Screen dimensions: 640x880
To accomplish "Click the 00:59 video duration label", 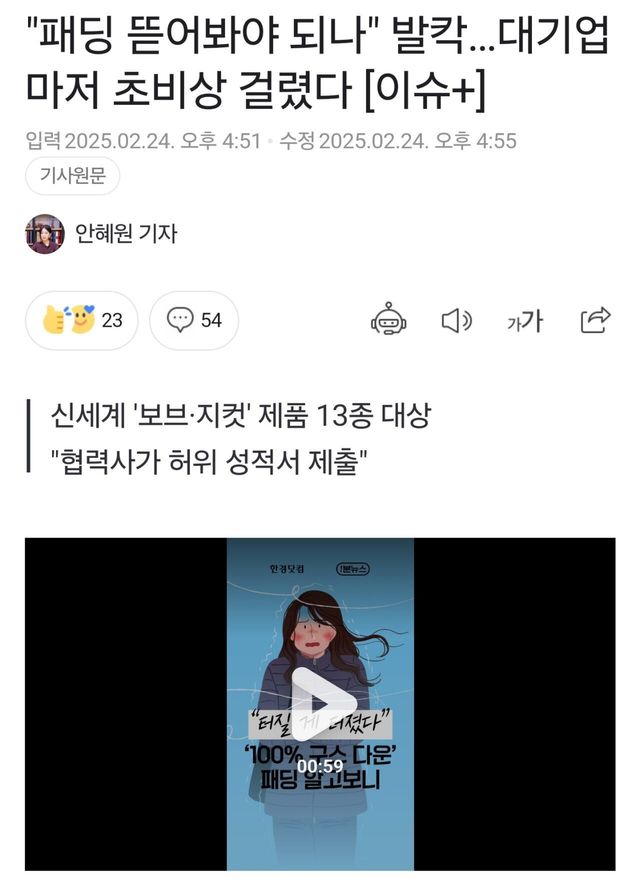I will (x=320, y=766).
